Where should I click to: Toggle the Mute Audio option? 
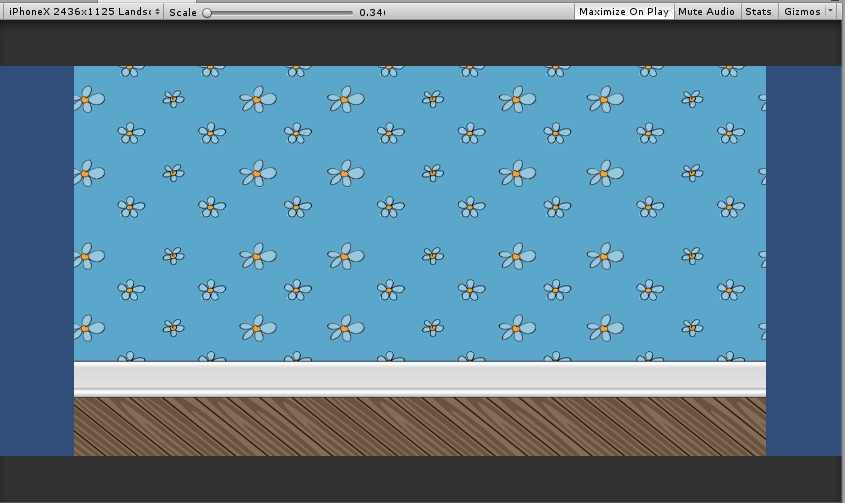[x=706, y=12]
